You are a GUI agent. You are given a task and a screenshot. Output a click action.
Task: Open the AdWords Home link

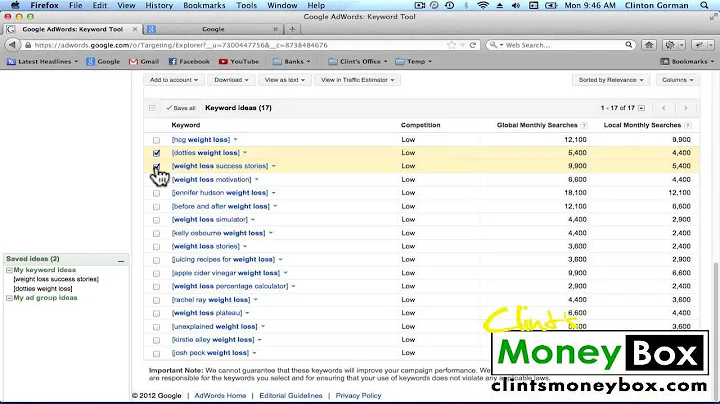220,395
